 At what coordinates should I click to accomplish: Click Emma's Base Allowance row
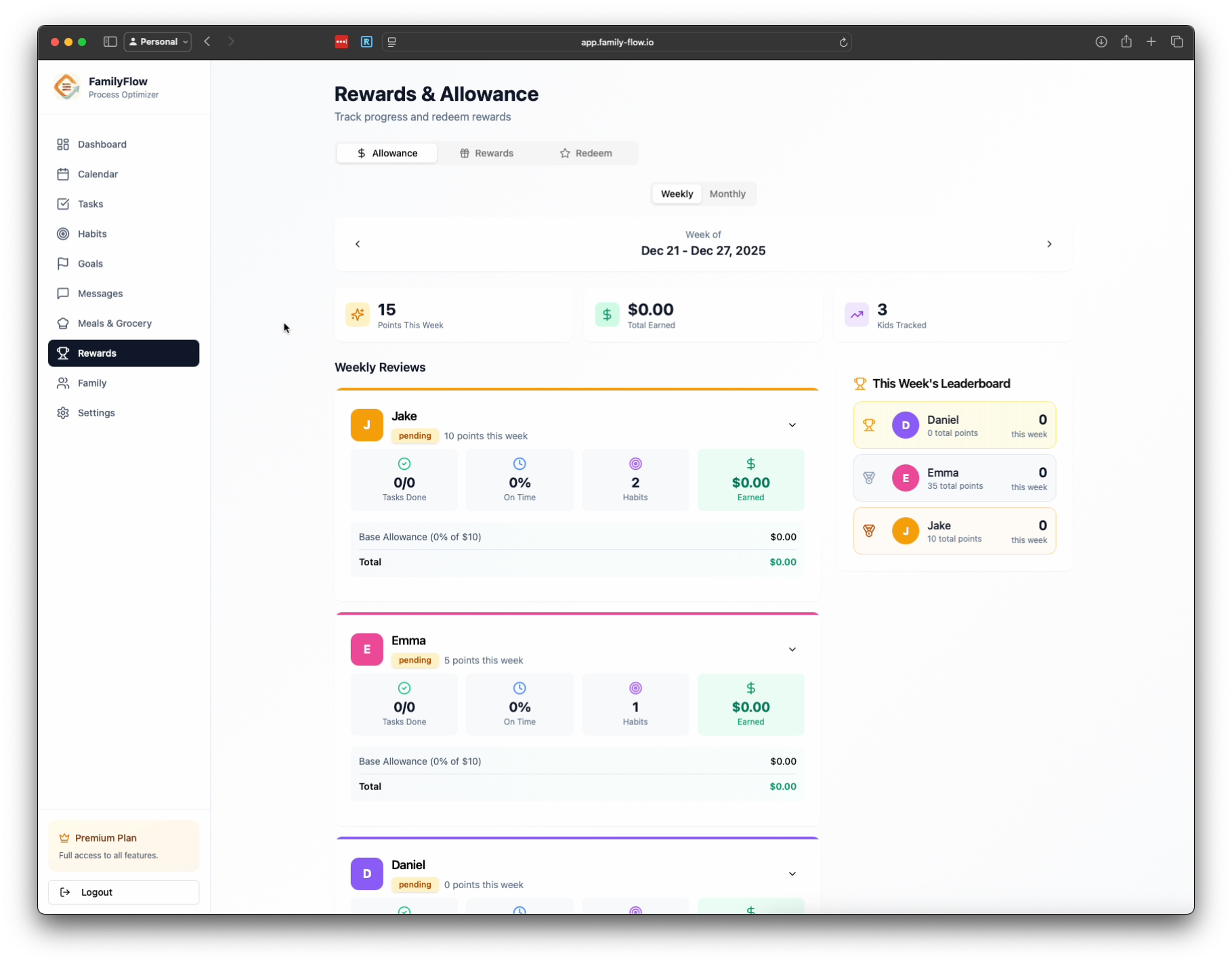pos(577,761)
